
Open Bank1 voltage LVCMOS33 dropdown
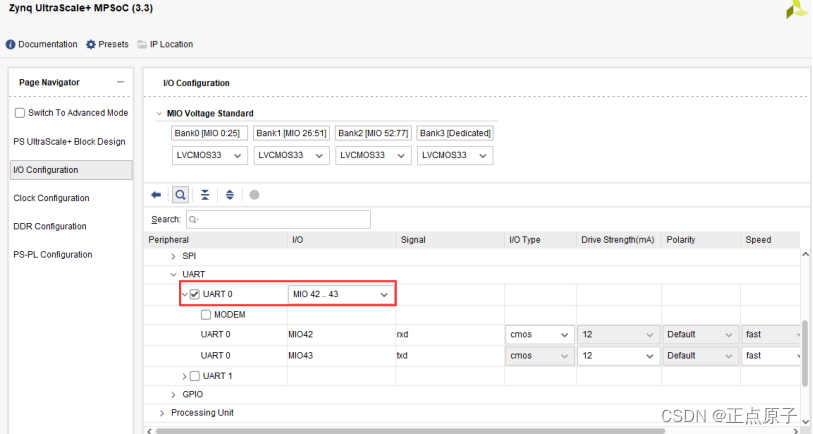tap(291, 156)
